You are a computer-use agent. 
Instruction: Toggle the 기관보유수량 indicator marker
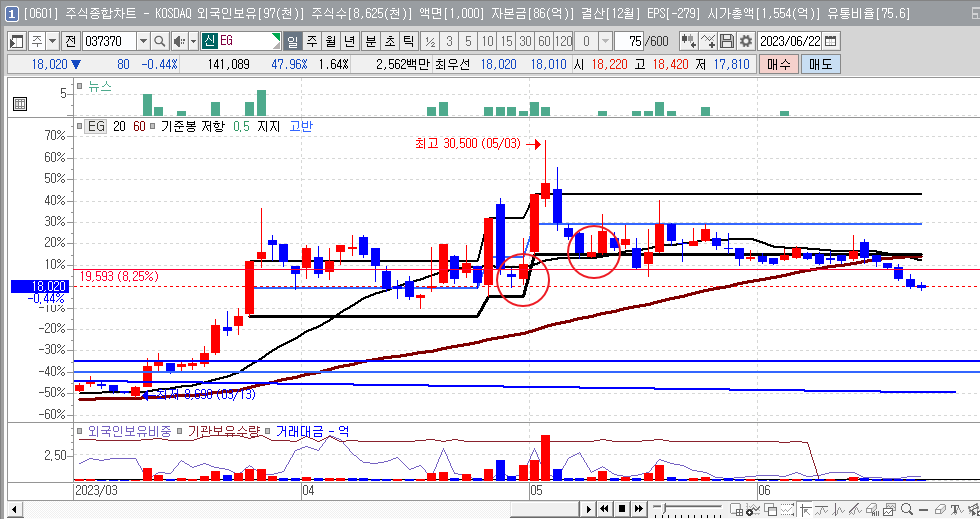(179, 431)
